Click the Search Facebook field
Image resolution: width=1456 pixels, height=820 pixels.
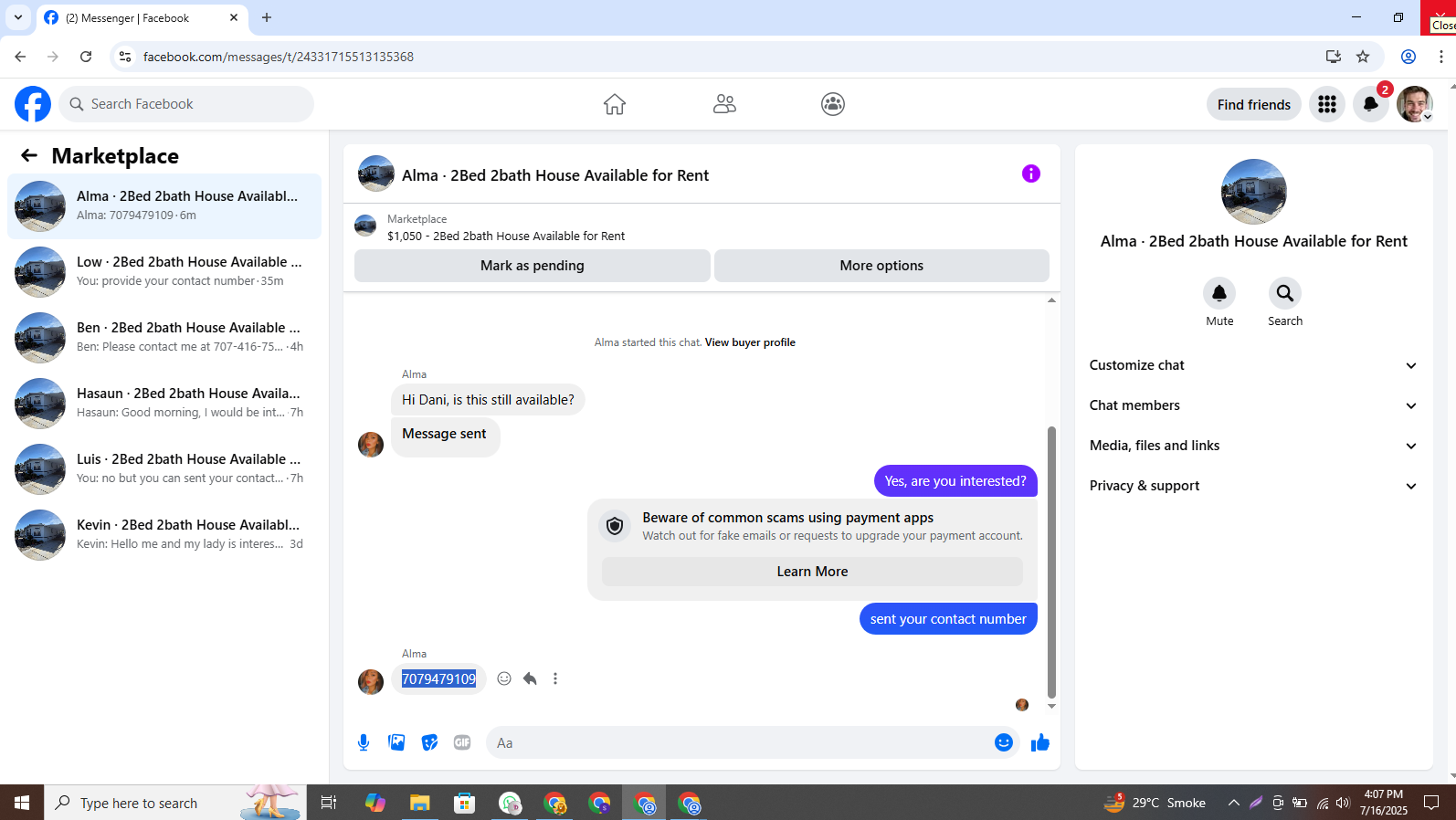[x=186, y=104]
